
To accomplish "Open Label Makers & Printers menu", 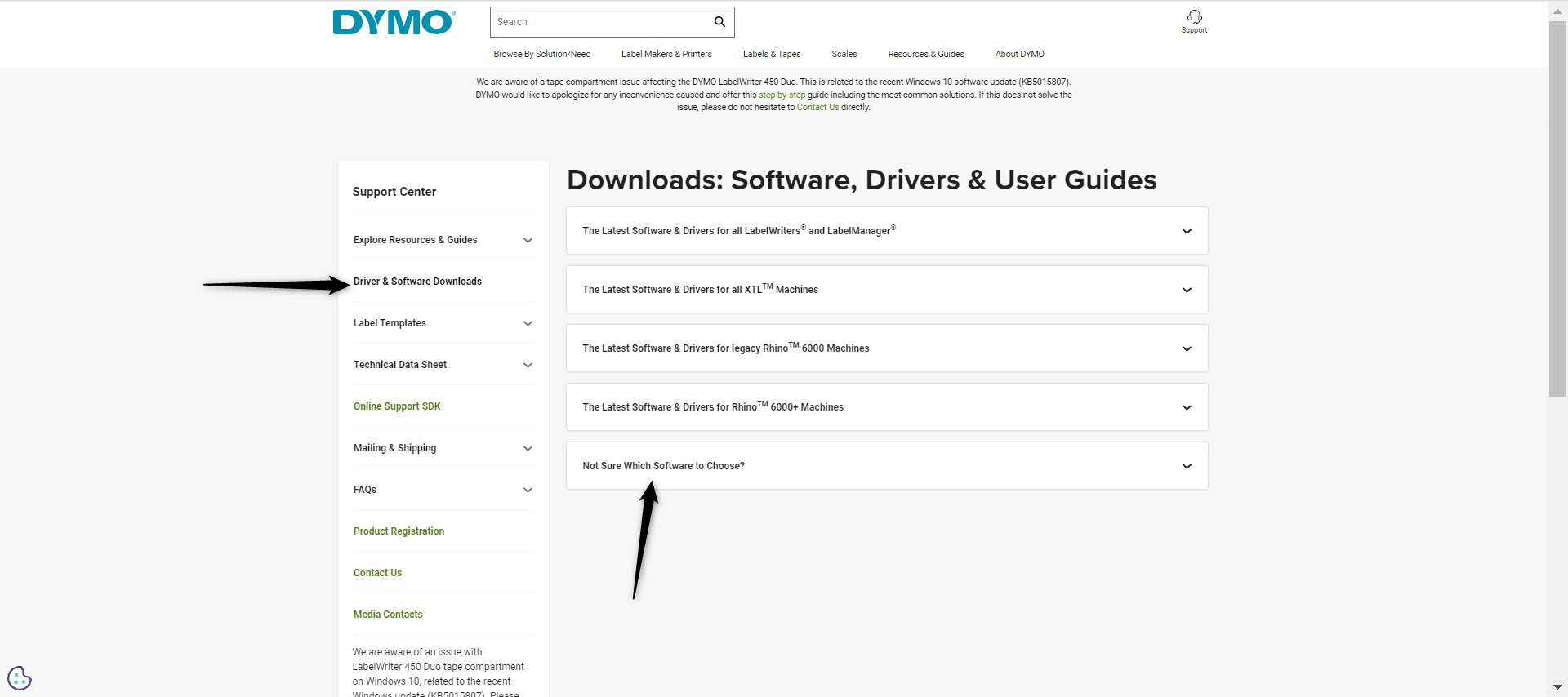I will click(666, 54).
